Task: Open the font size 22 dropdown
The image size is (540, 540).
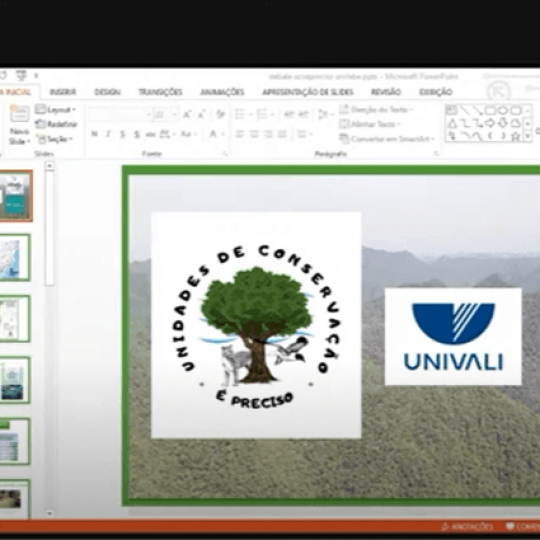Action: (174, 114)
